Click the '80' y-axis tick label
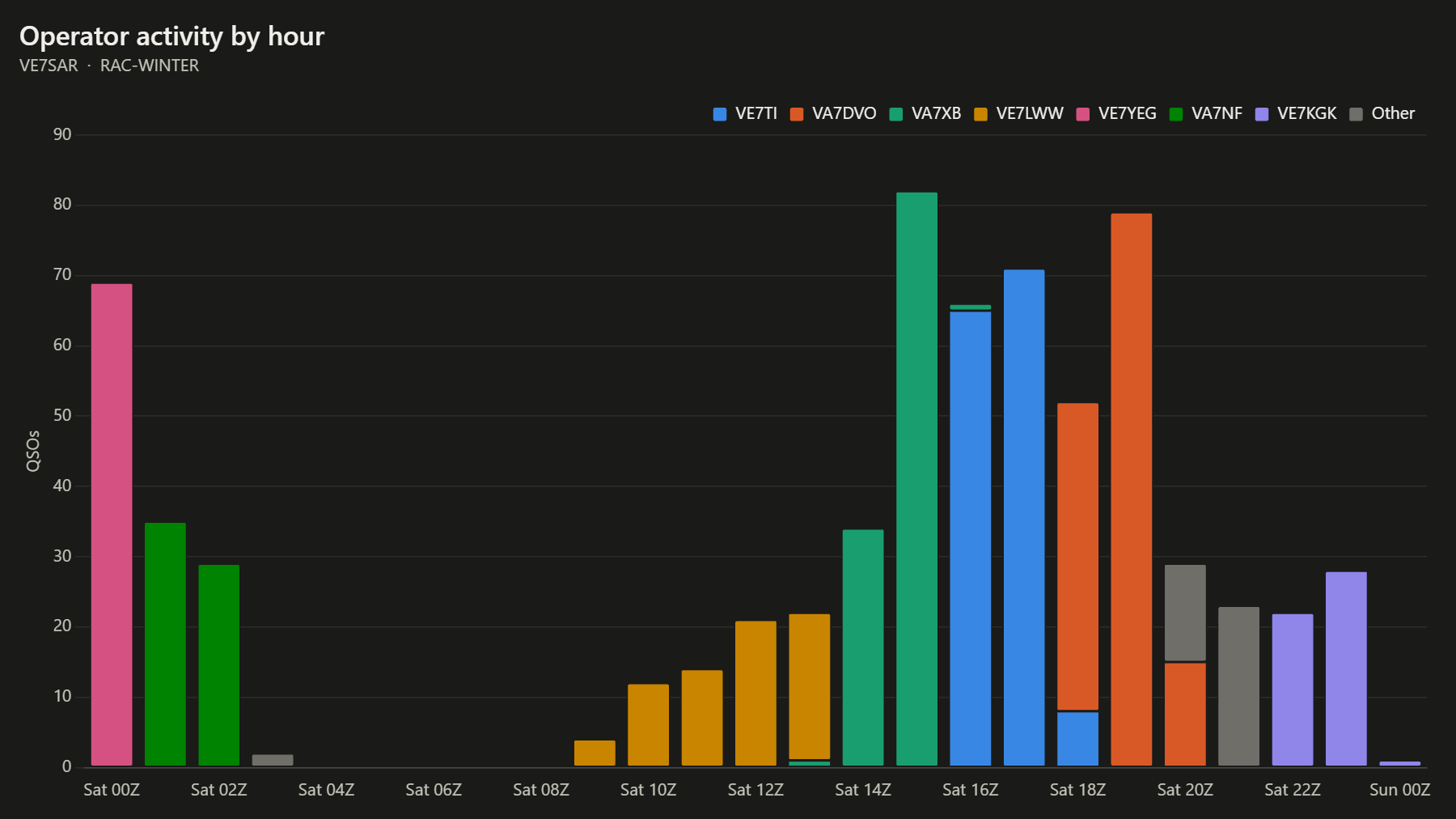 coord(62,205)
